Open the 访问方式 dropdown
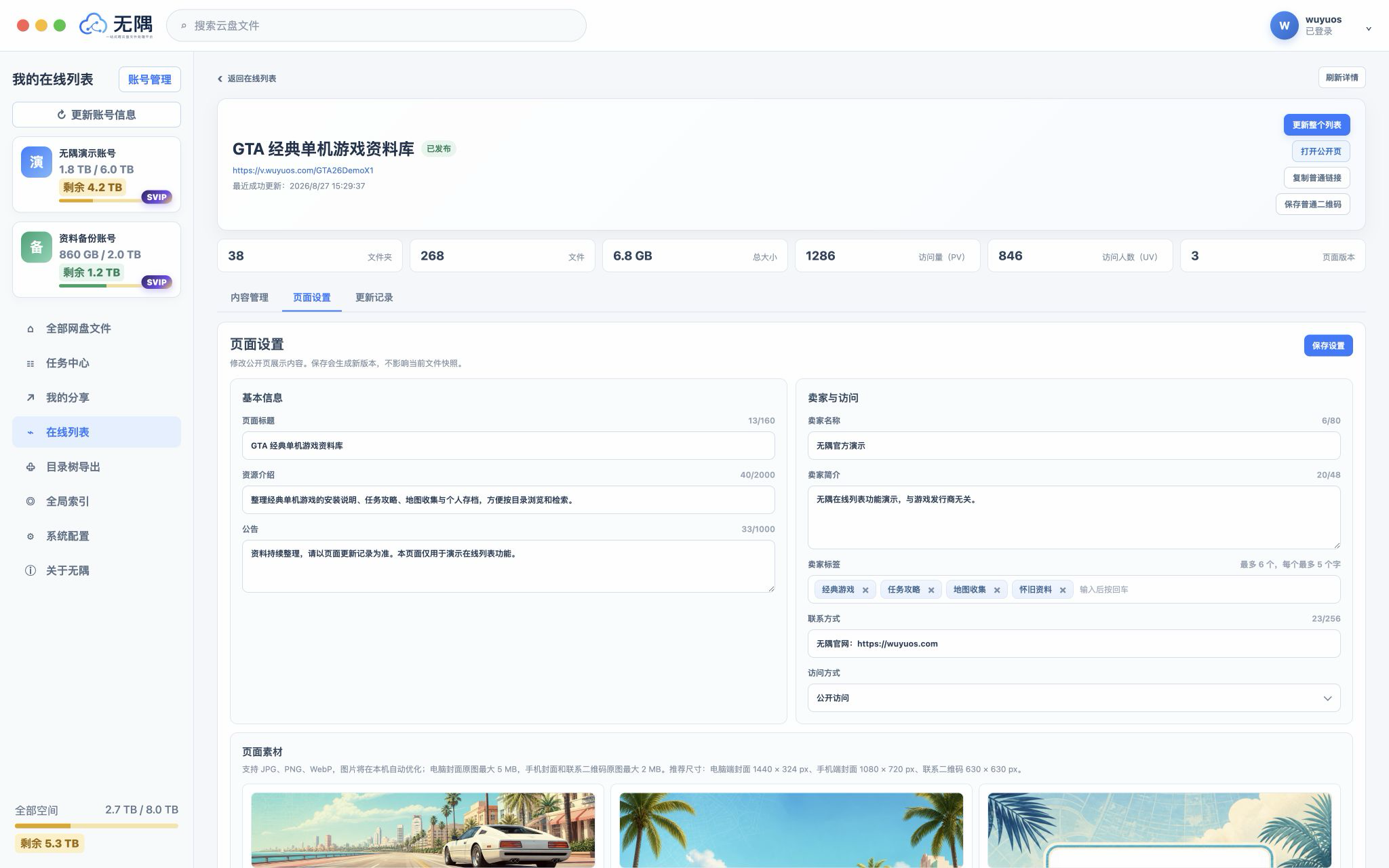The height and width of the screenshot is (868, 1389). tap(1074, 698)
